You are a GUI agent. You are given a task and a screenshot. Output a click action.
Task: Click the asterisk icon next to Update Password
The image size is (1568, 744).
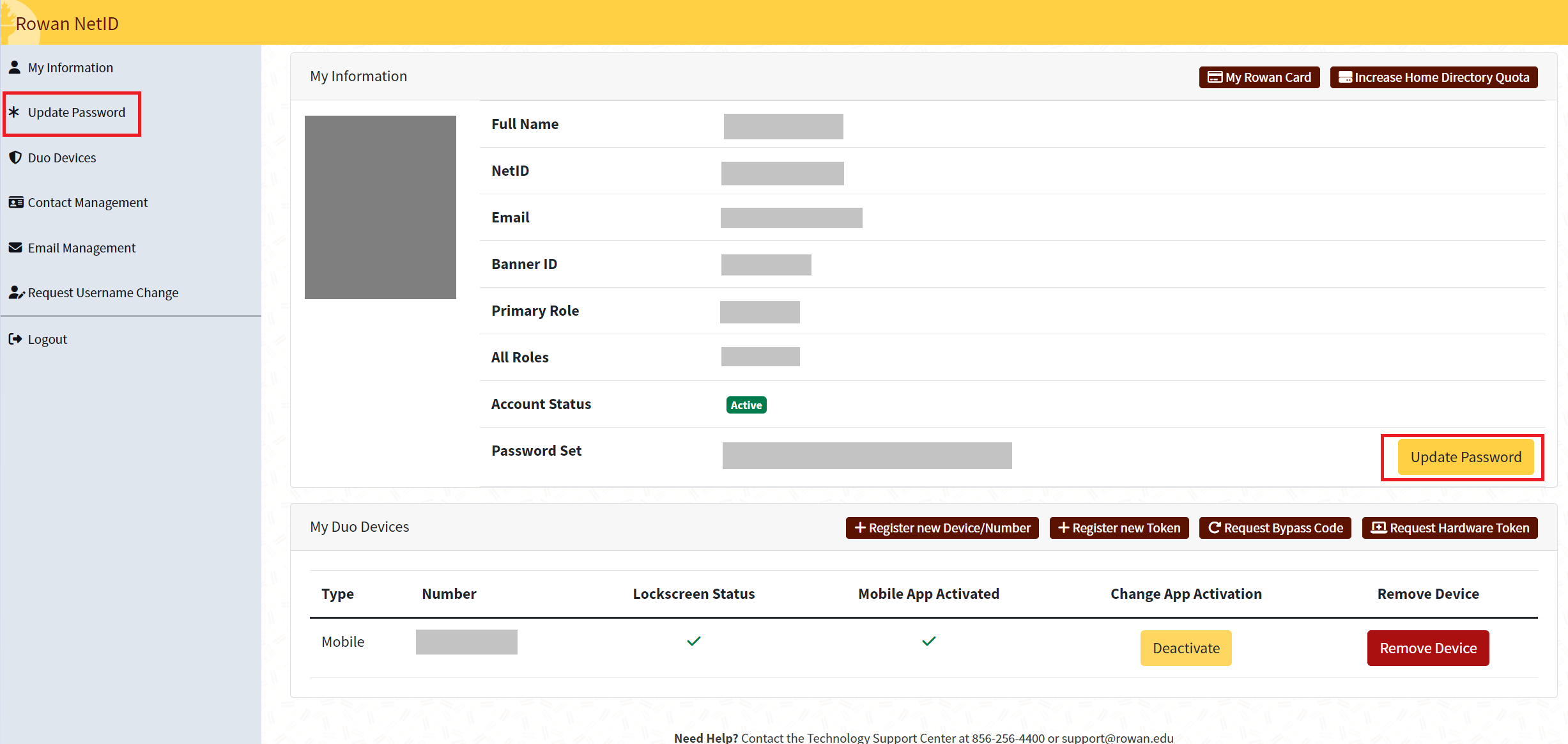click(x=14, y=112)
